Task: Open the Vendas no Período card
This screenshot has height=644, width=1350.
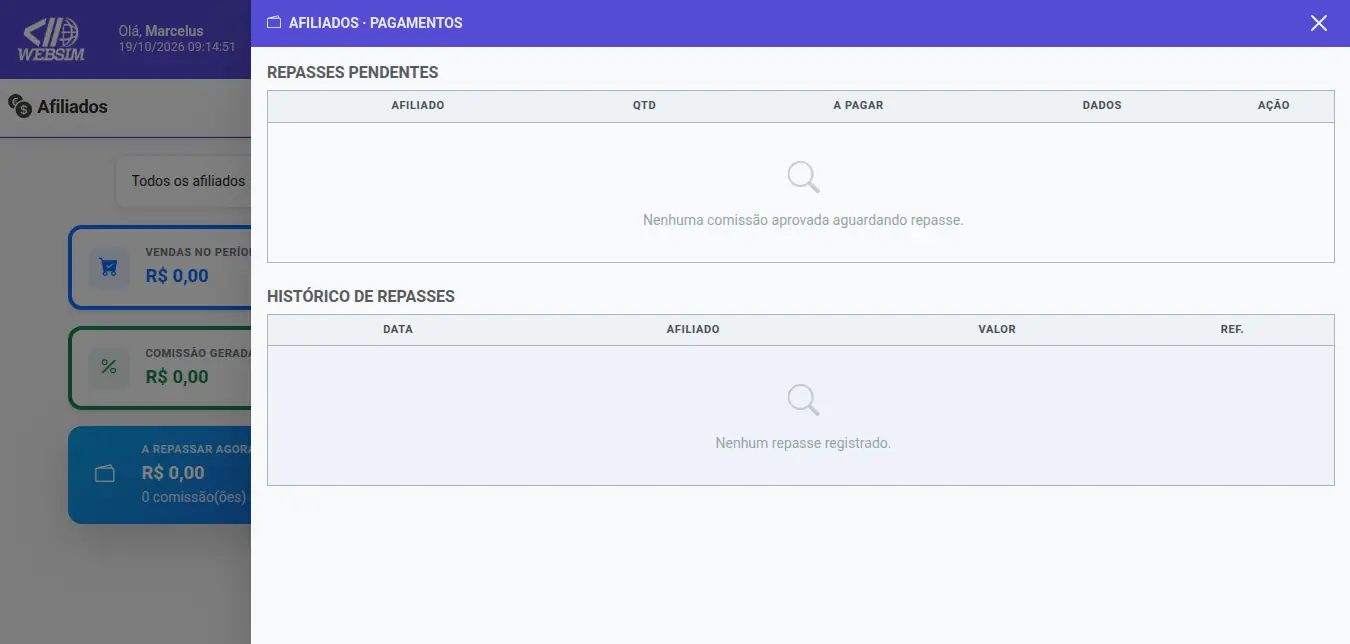Action: click(x=160, y=268)
